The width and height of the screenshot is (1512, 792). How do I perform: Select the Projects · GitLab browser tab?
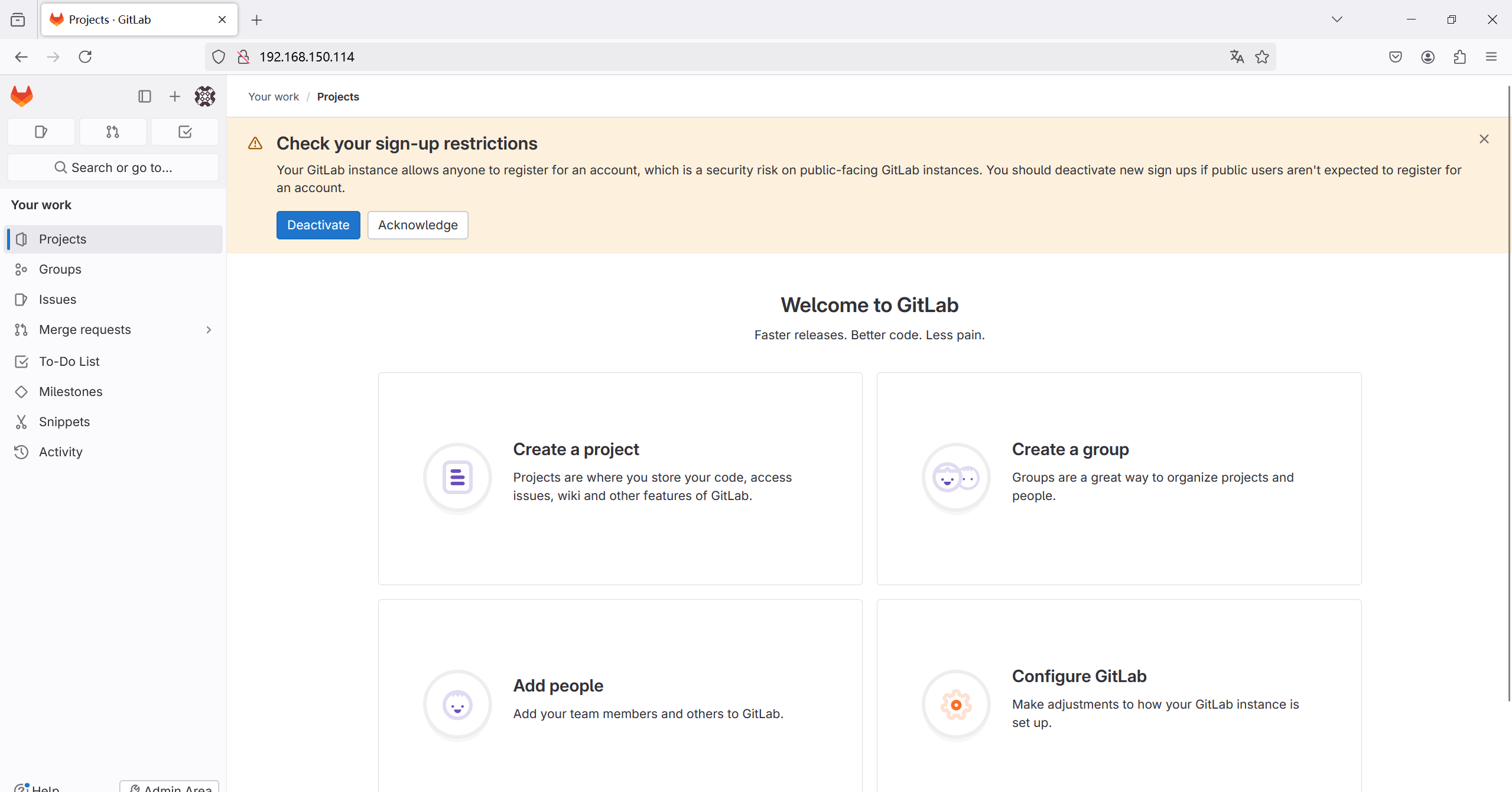click(x=139, y=20)
